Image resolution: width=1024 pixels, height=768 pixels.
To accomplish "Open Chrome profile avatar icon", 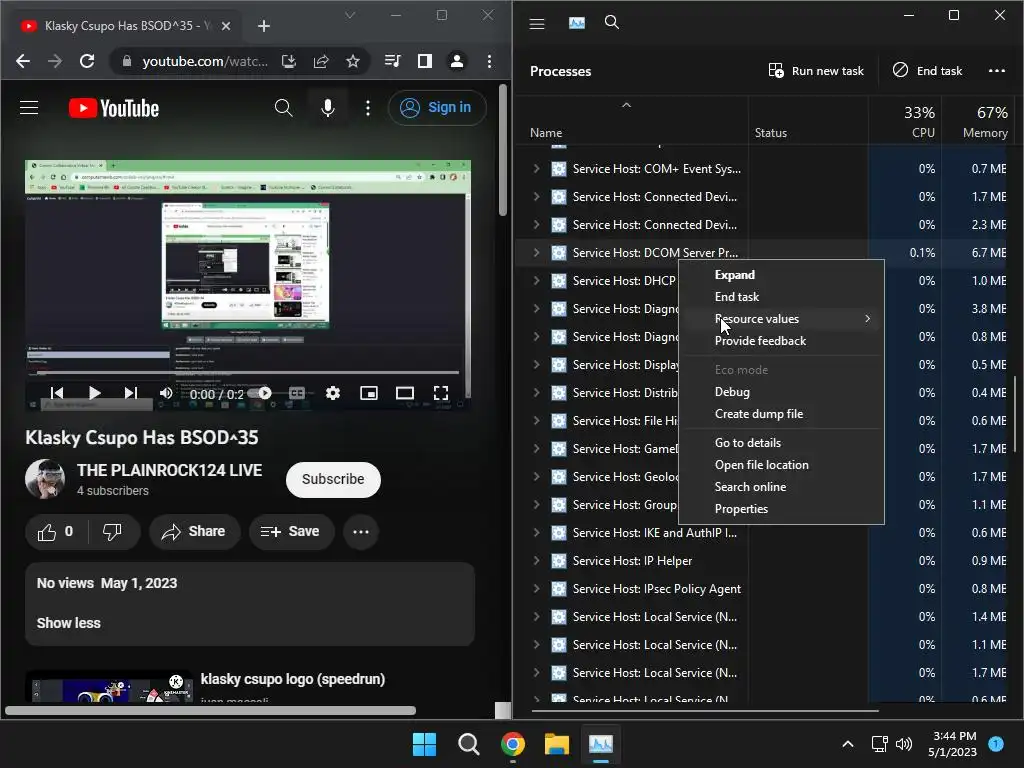I will 456,61.
